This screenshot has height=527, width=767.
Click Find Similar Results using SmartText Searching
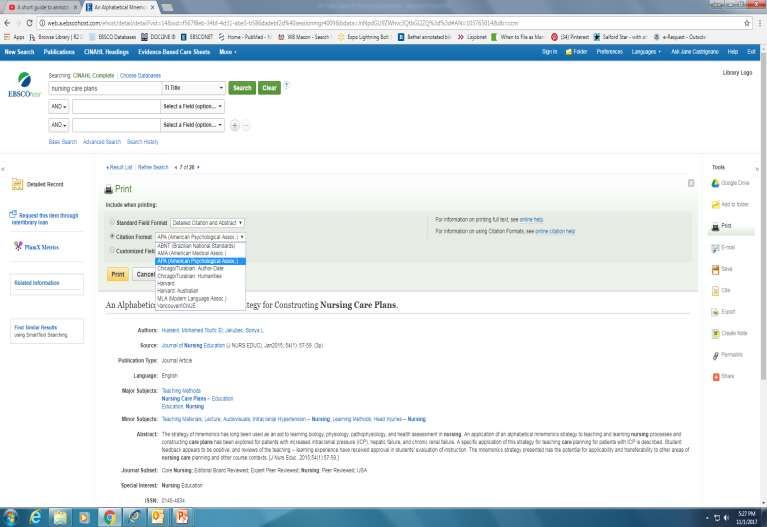tap(42, 331)
